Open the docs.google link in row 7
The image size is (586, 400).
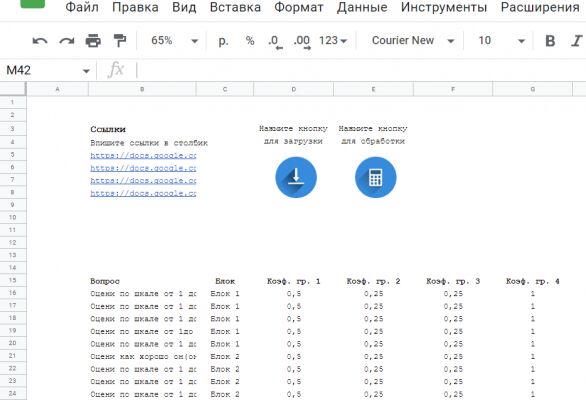143,181
